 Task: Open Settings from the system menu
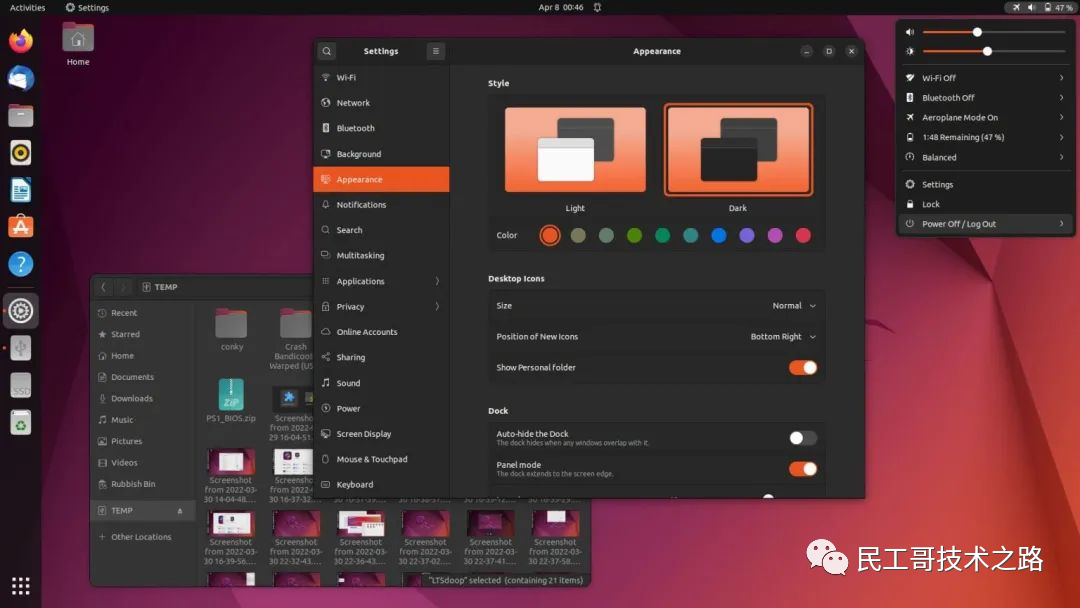point(986,185)
